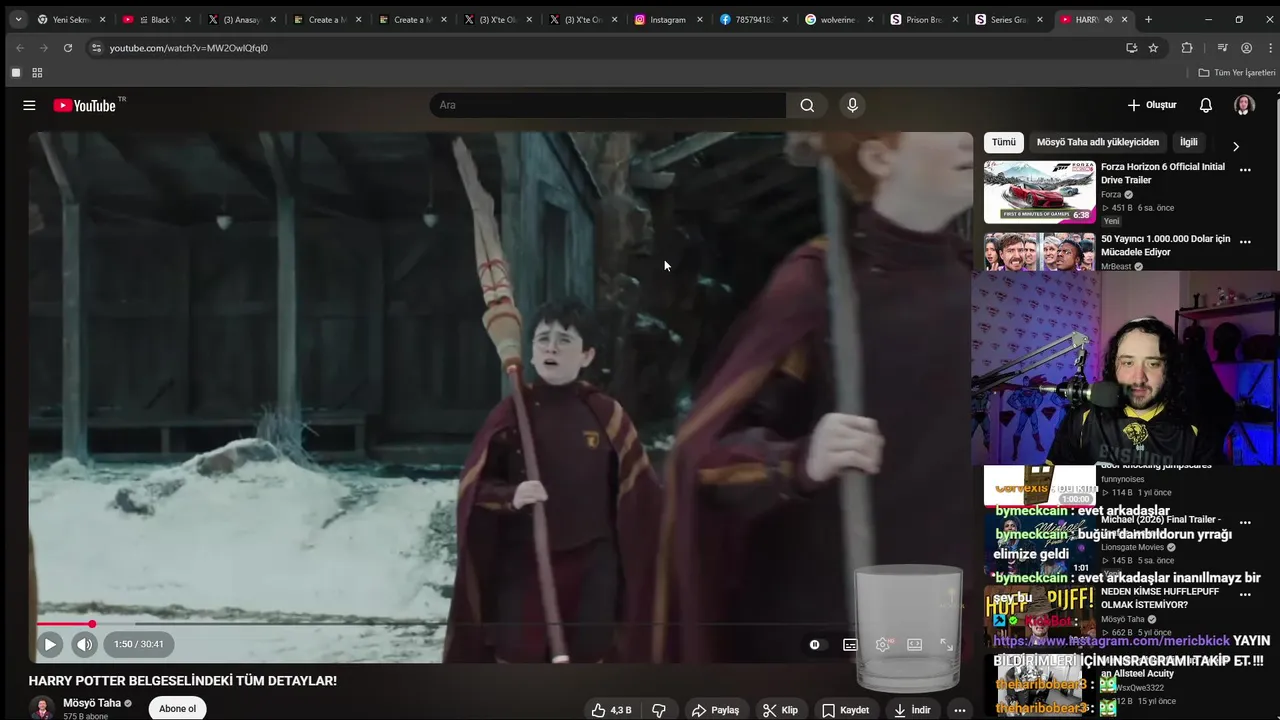
Task: Mute the video volume
Action: click(85, 645)
